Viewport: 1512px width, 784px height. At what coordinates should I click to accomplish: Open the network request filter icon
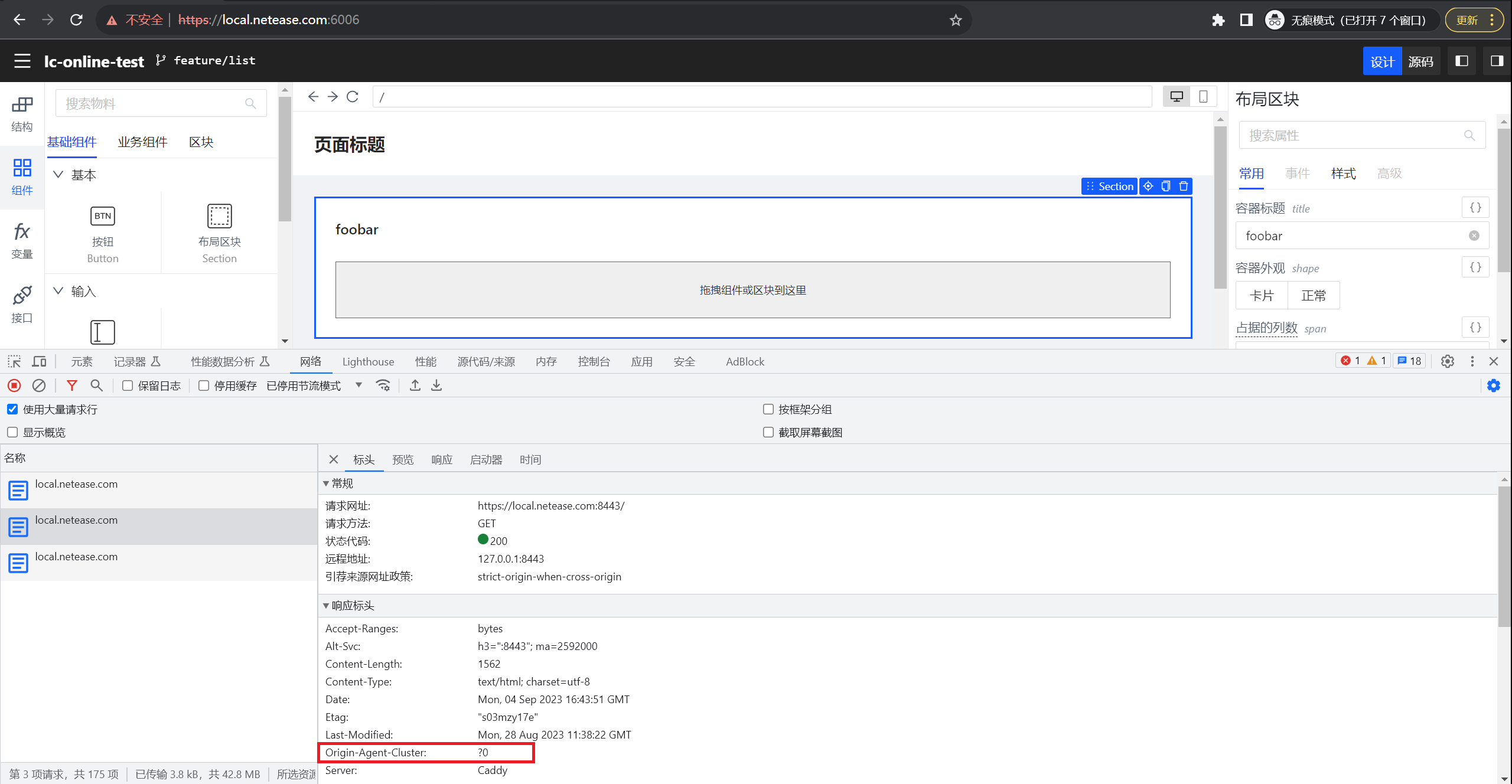[x=71, y=385]
